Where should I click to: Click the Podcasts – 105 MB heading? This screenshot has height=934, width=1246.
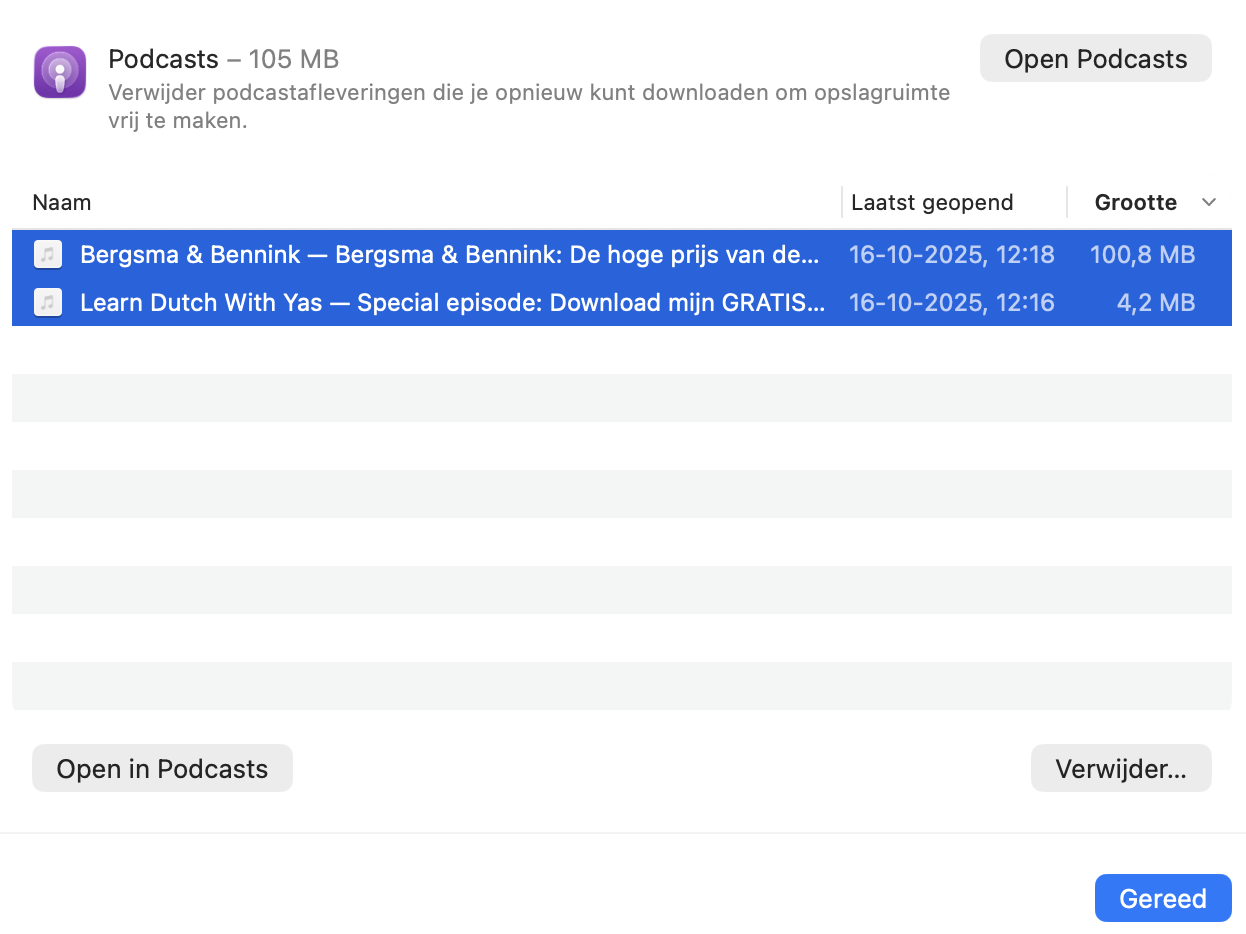click(x=223, y=59)
